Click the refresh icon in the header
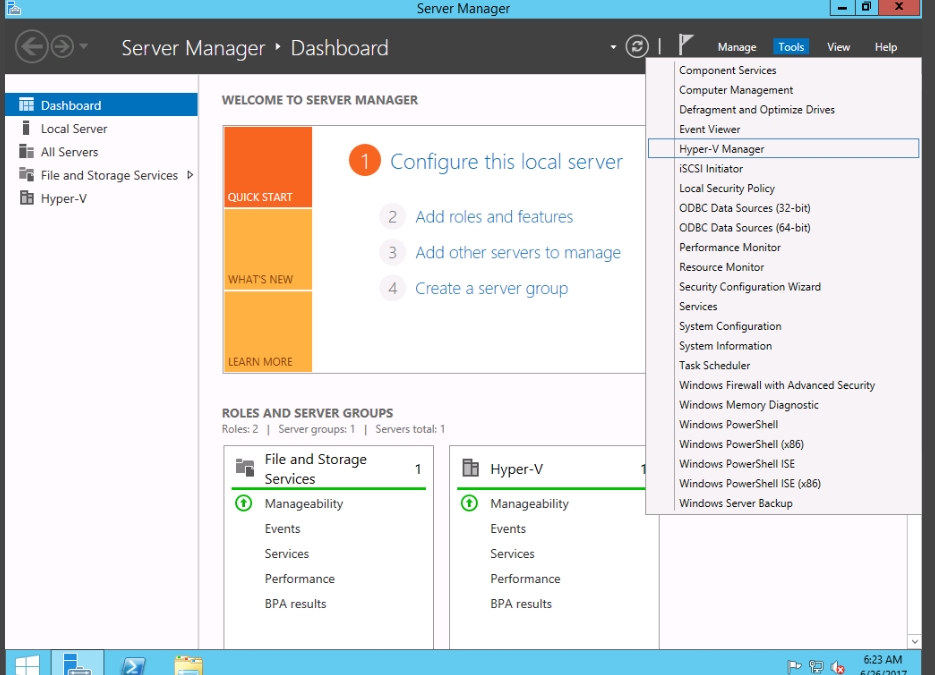Screen dimensions: 935x675 click(637, 47)
